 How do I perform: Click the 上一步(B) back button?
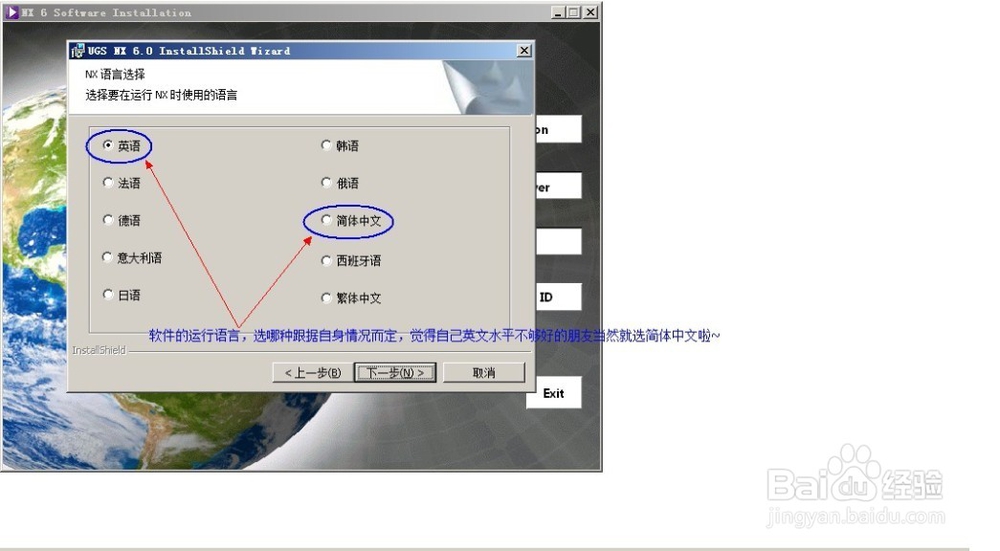[312, 372]
